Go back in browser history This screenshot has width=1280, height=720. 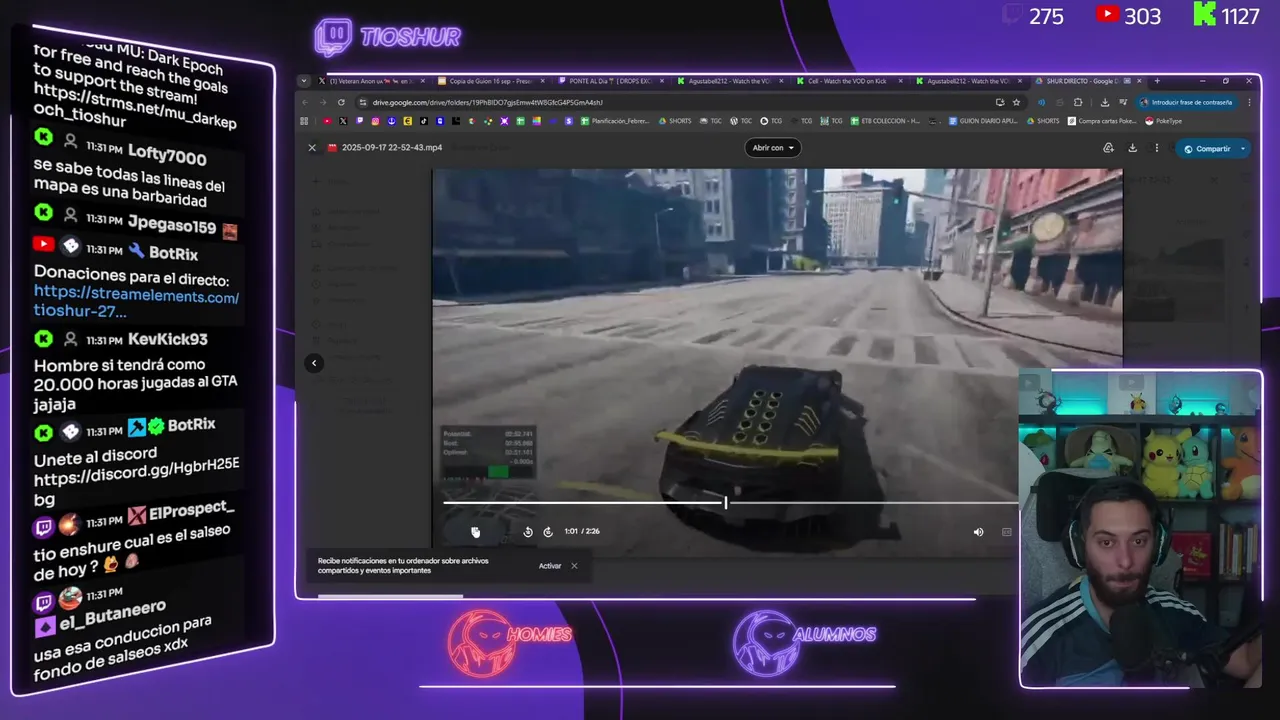[x=307, y=102]
